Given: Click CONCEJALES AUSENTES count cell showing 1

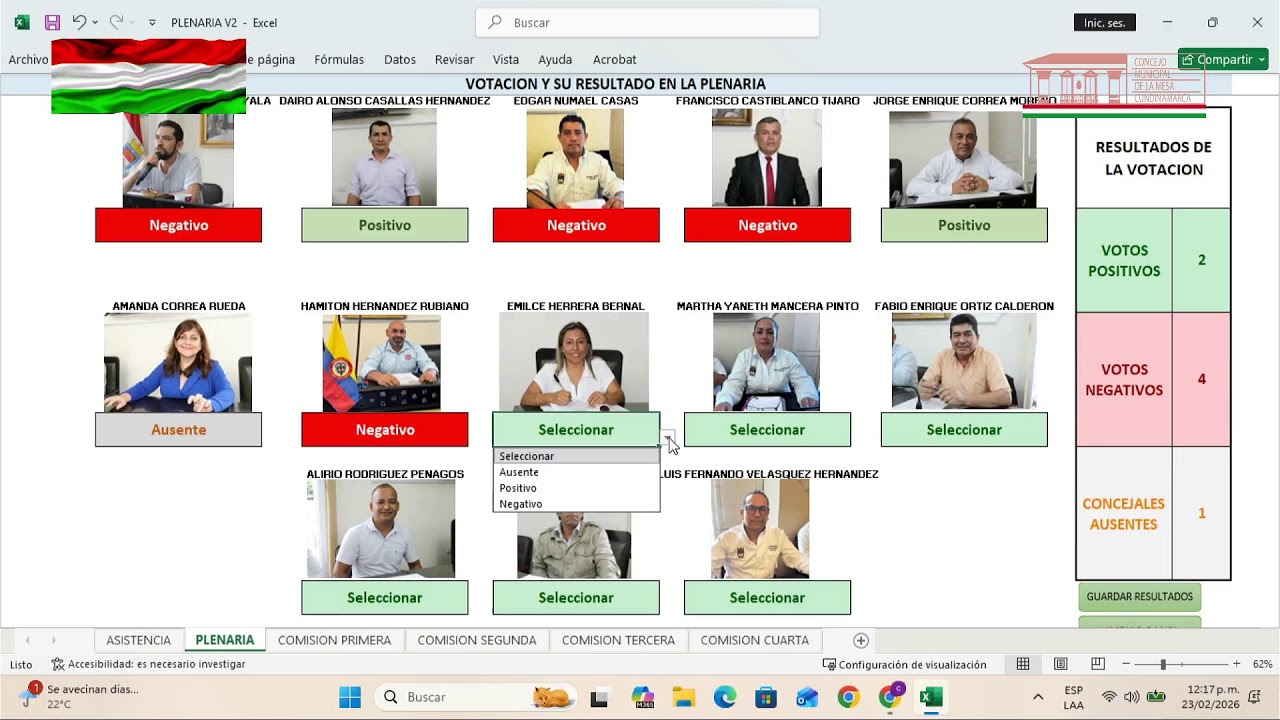Looking at the screenshot, I should coord(1201,513).
